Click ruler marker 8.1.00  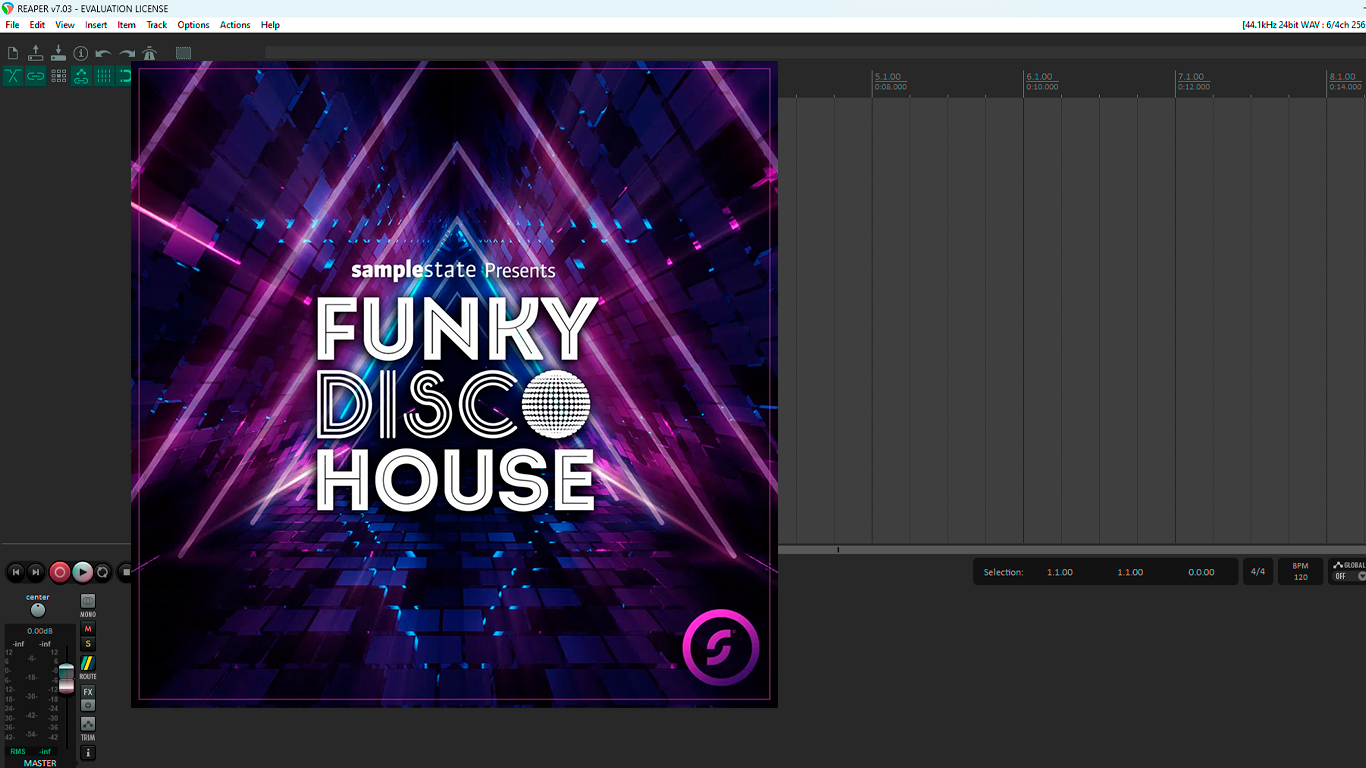tap(1342, 77)
